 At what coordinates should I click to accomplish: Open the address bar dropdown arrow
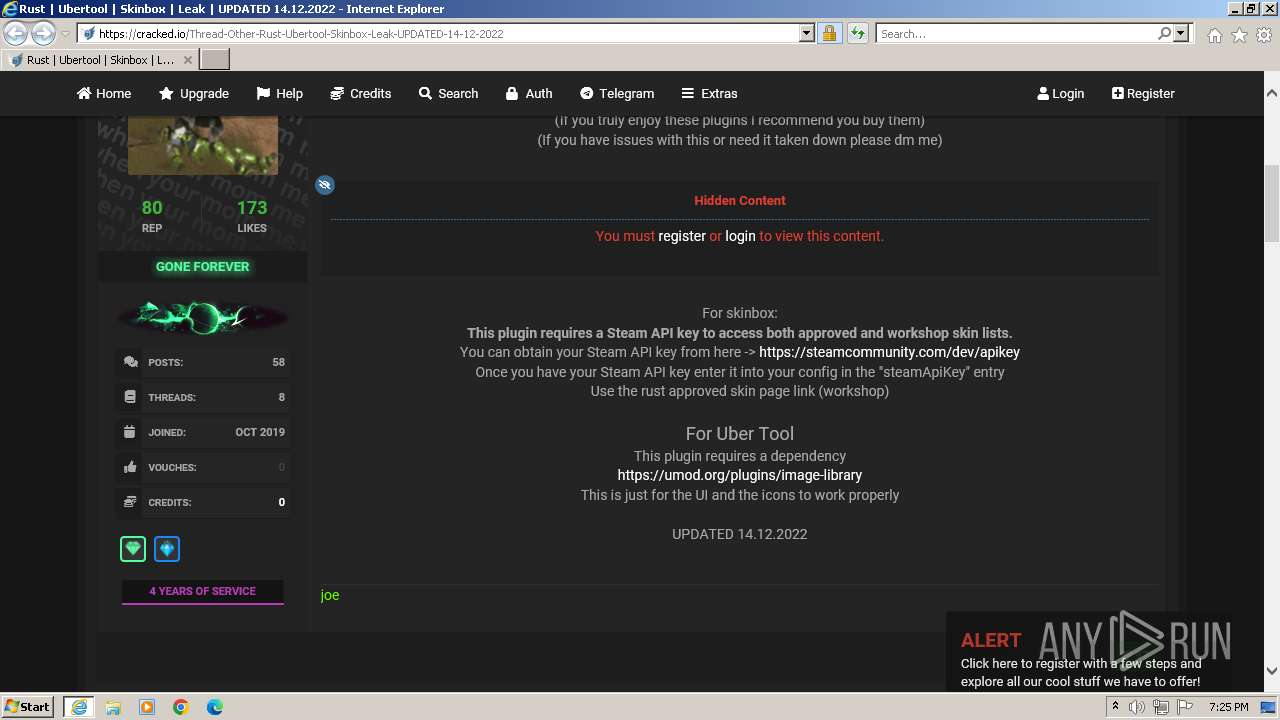click(x=807, y=33)
